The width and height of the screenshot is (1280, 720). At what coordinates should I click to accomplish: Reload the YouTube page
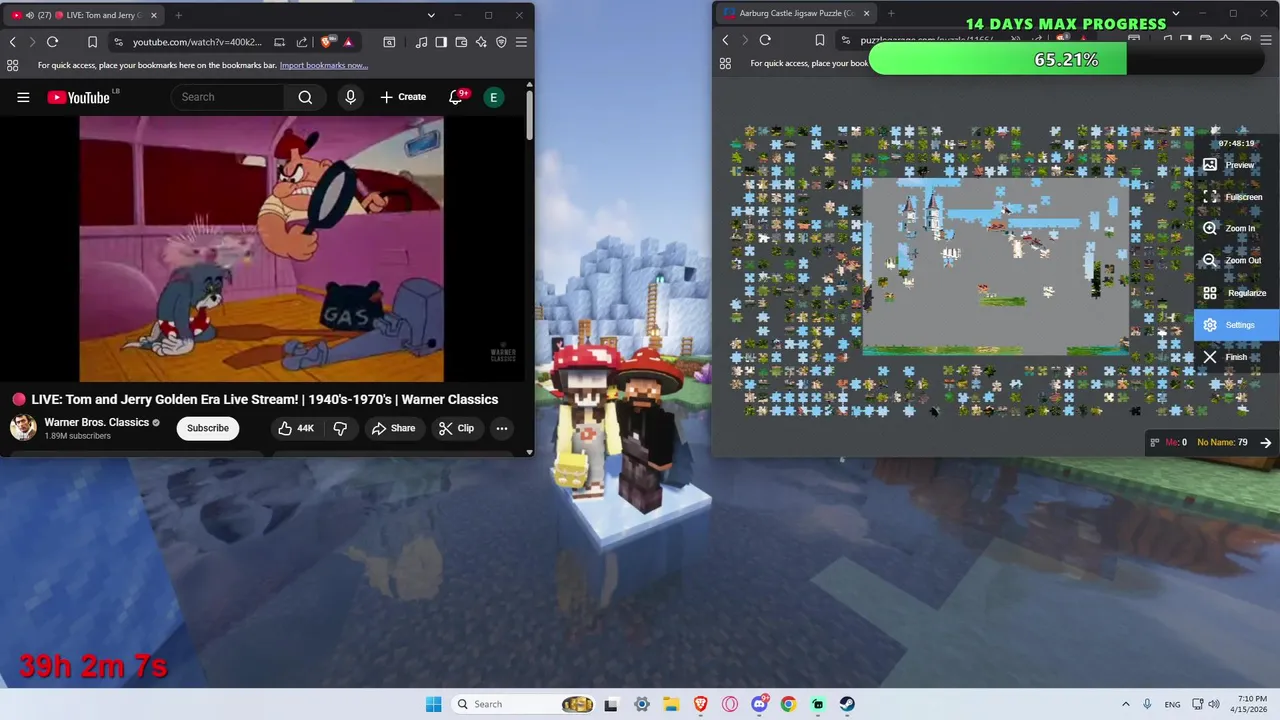(52, 42)
